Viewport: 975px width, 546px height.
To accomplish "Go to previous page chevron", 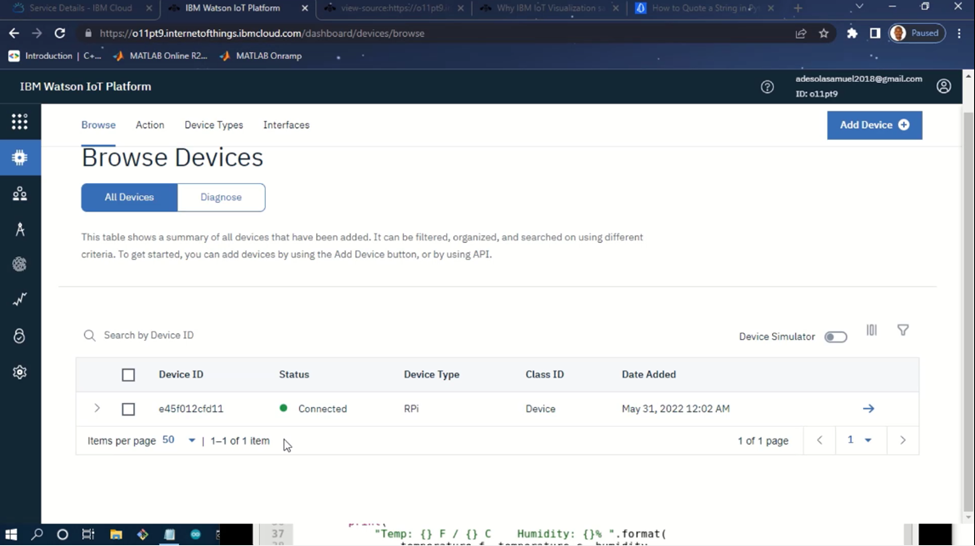I will click(820, 440).
